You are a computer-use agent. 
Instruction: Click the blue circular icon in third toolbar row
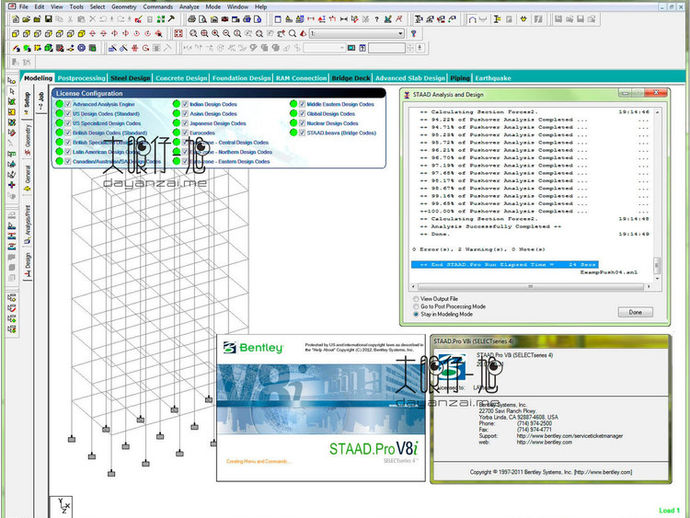[x=81, y=48]
